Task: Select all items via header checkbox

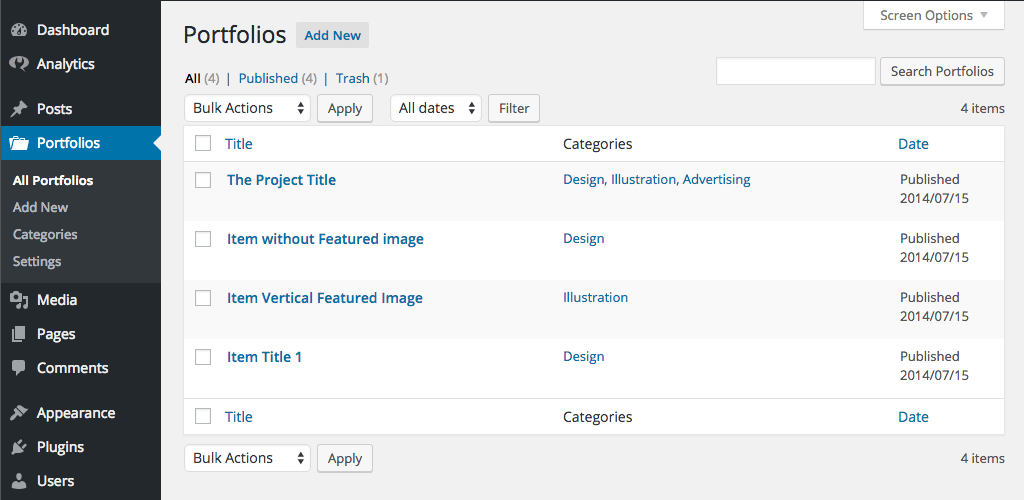Action: (203, 143)
